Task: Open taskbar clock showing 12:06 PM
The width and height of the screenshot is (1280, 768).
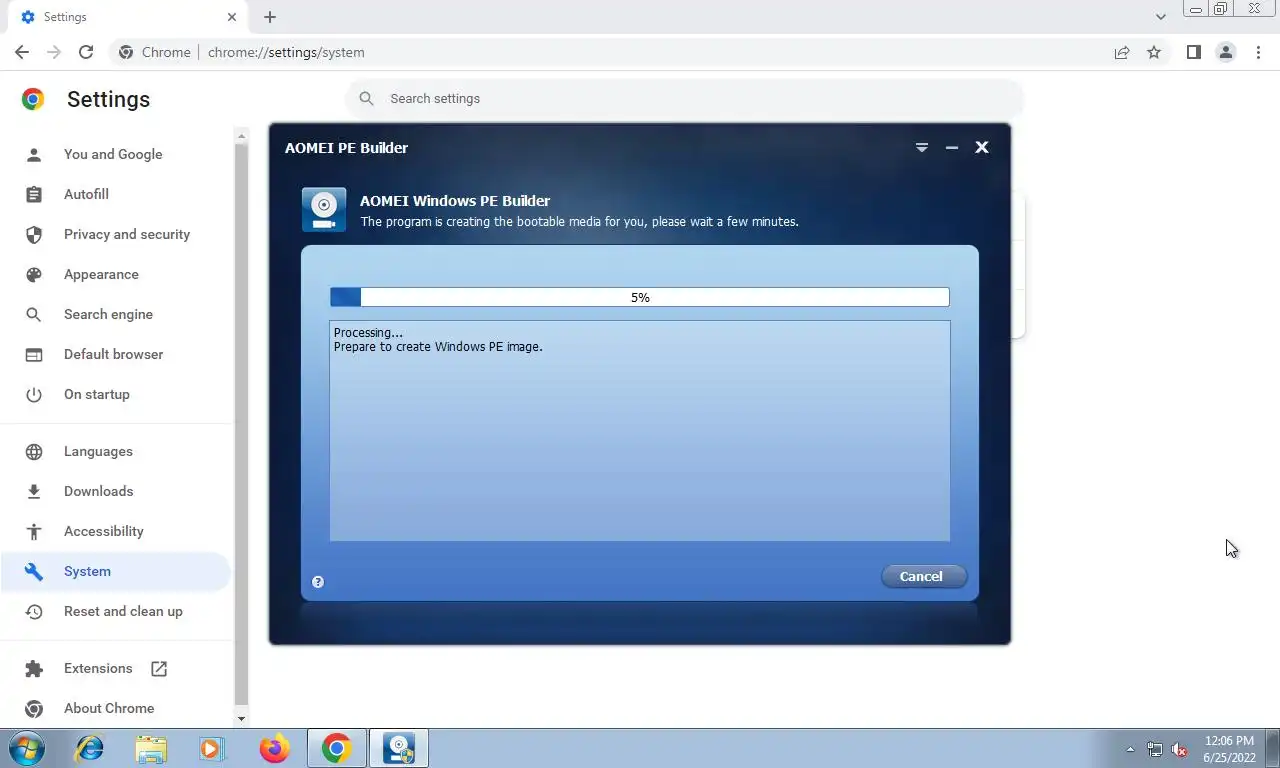Action: point(1229,749)
